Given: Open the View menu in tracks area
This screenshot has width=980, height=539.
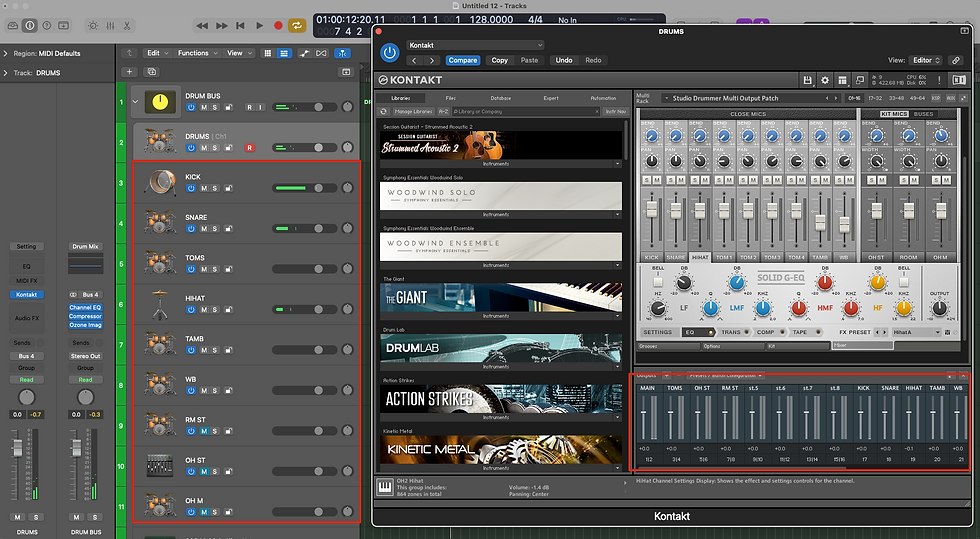Looking at the screenshot, I should coord(239,53).
